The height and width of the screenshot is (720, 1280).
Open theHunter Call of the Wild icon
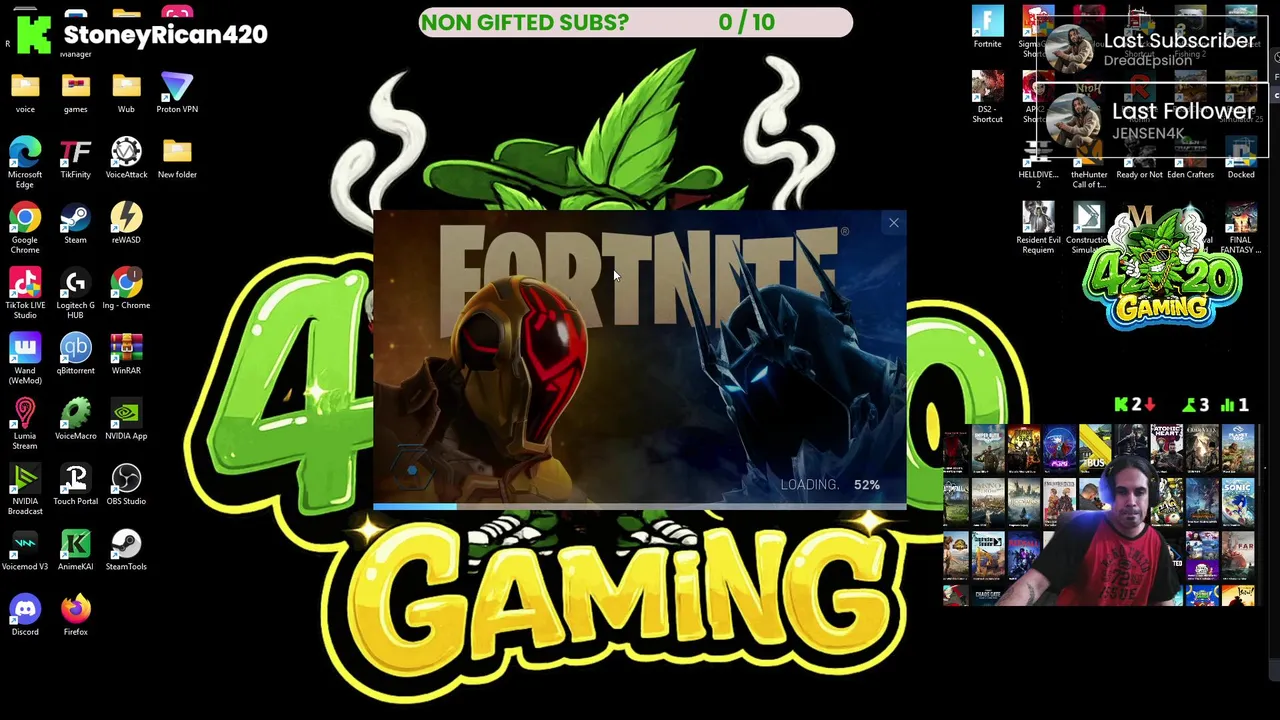(x=1089, y=162)
